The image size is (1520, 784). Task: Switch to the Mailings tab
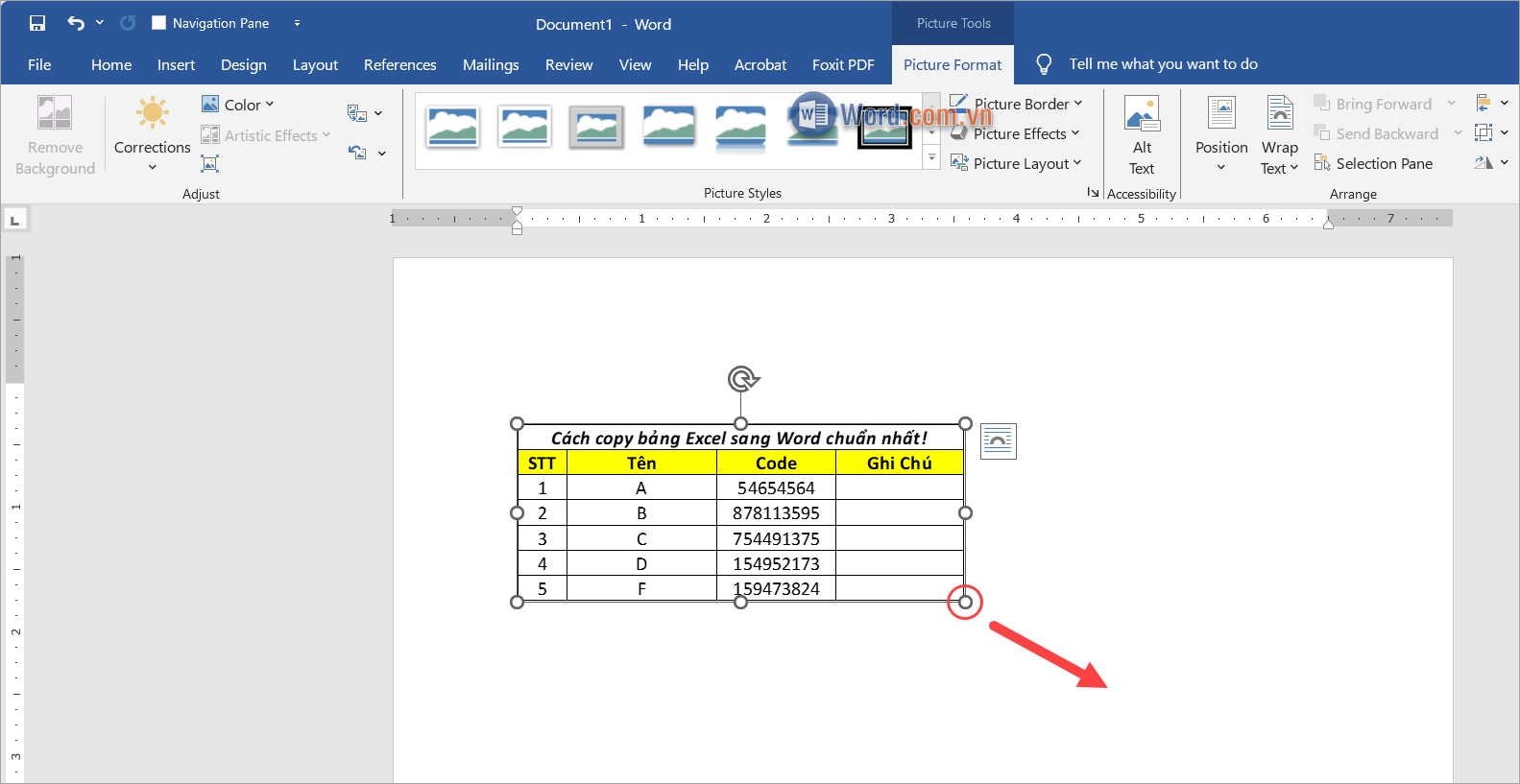(x=491, y=64)
